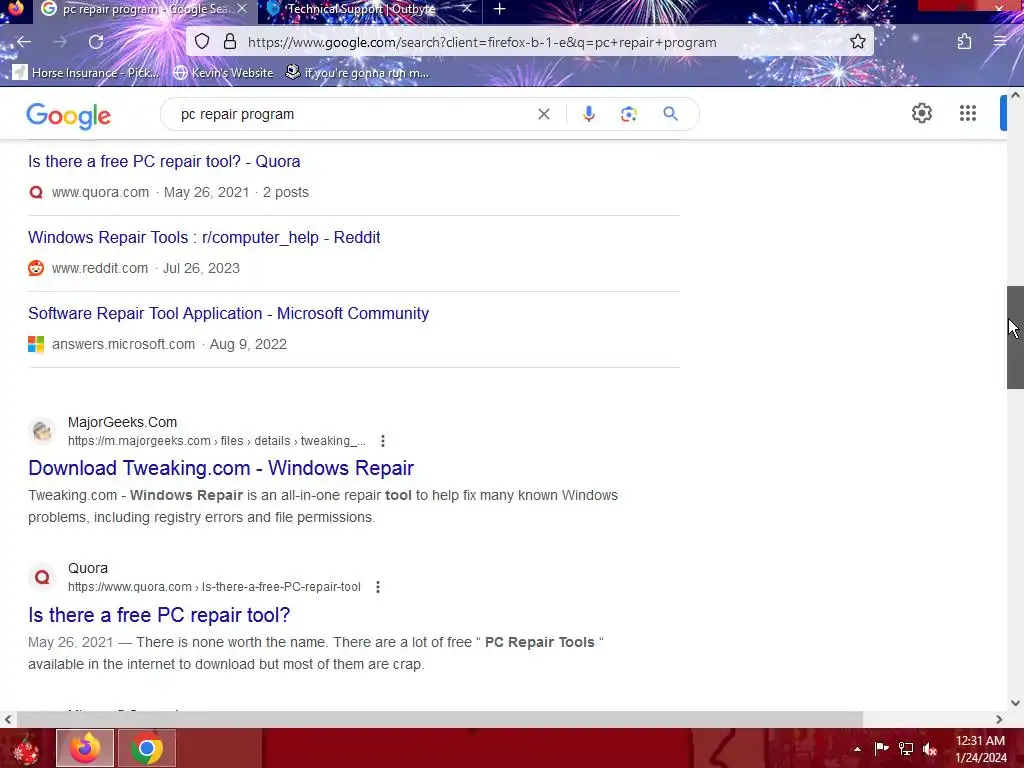Image resolution: width=1024 pixels, height=768 pixels.
Task: Bookmark this page with the star icon
Action: pyautogui.click(x=857, y=42)
